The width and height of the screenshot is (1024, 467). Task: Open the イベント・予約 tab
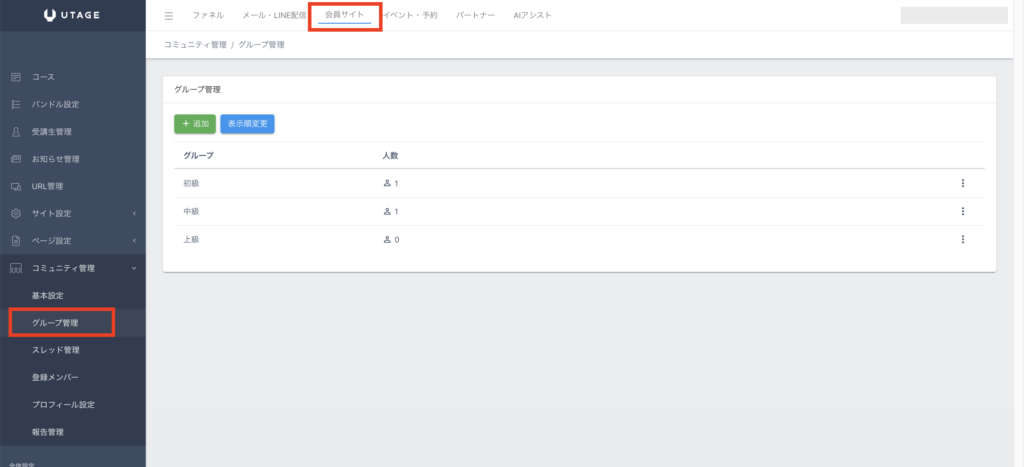pyautogui.click(x=410, y=15)
